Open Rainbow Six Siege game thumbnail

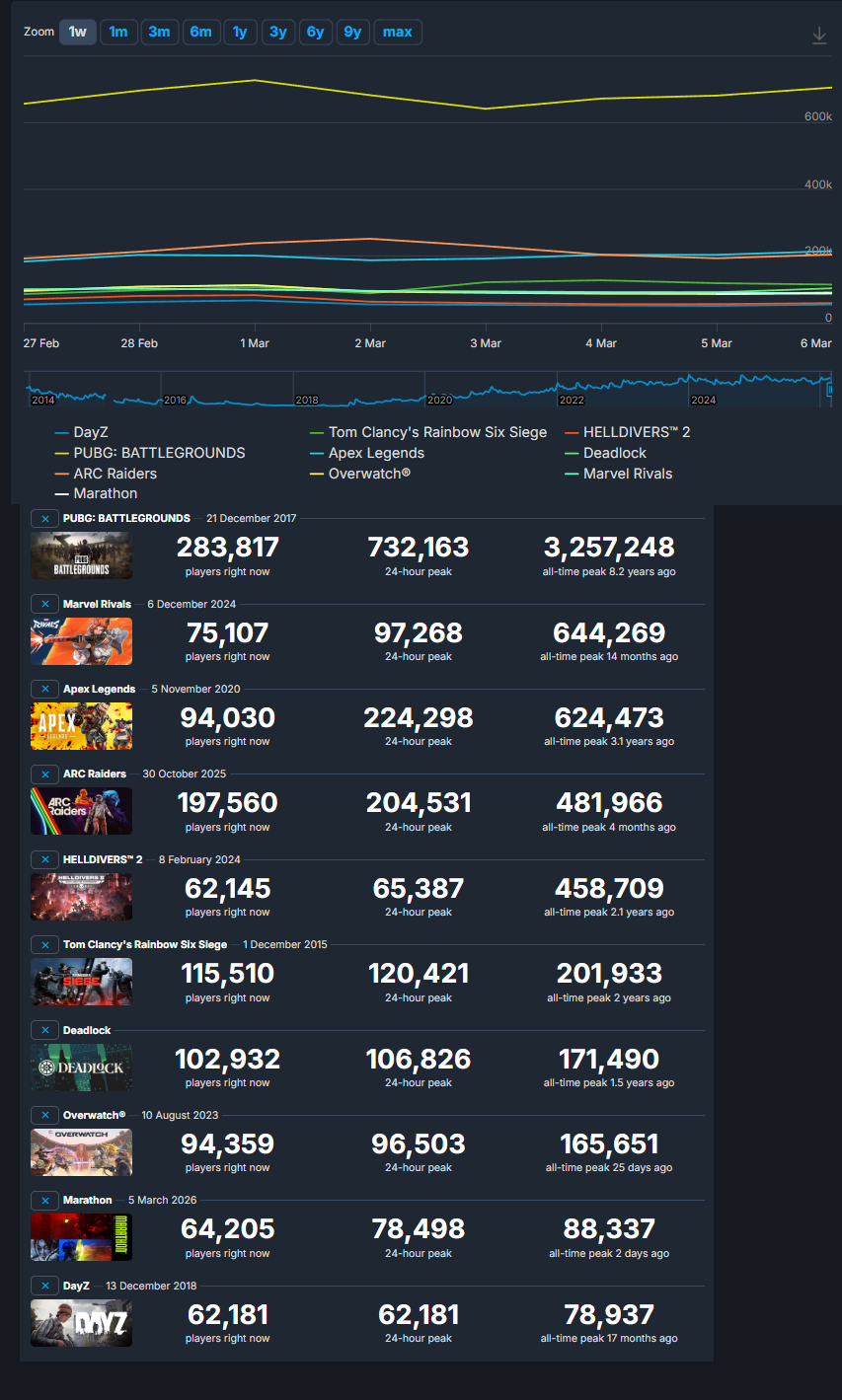coord(82,982)
